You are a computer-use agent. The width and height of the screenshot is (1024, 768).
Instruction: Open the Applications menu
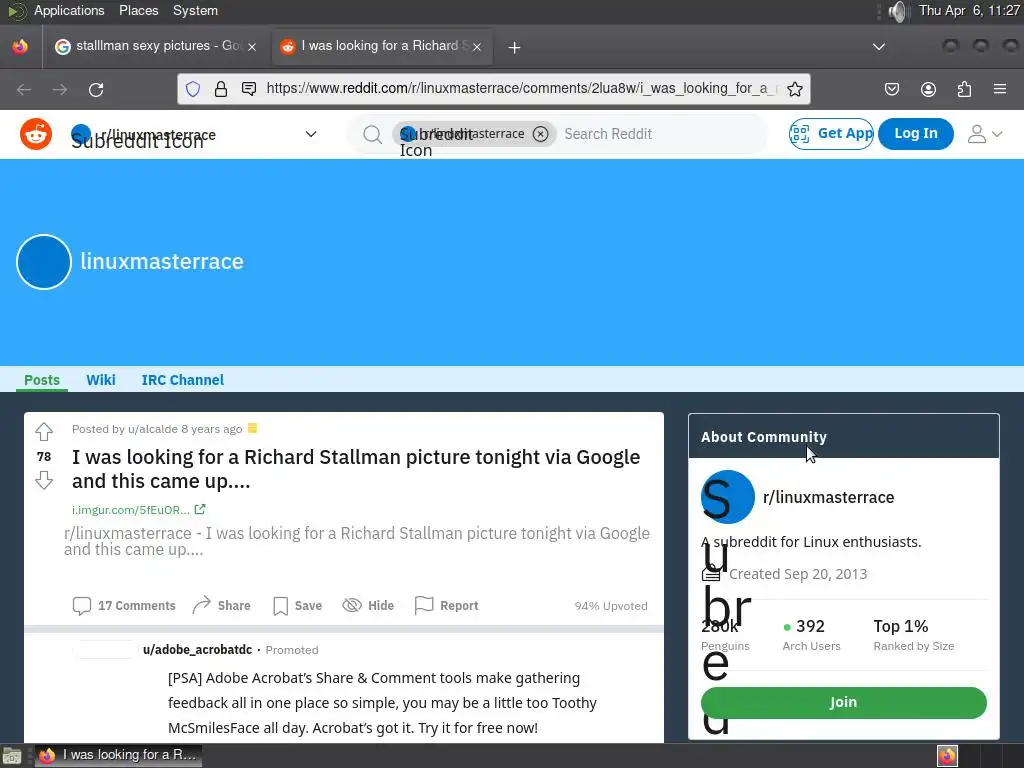[69, 10]
